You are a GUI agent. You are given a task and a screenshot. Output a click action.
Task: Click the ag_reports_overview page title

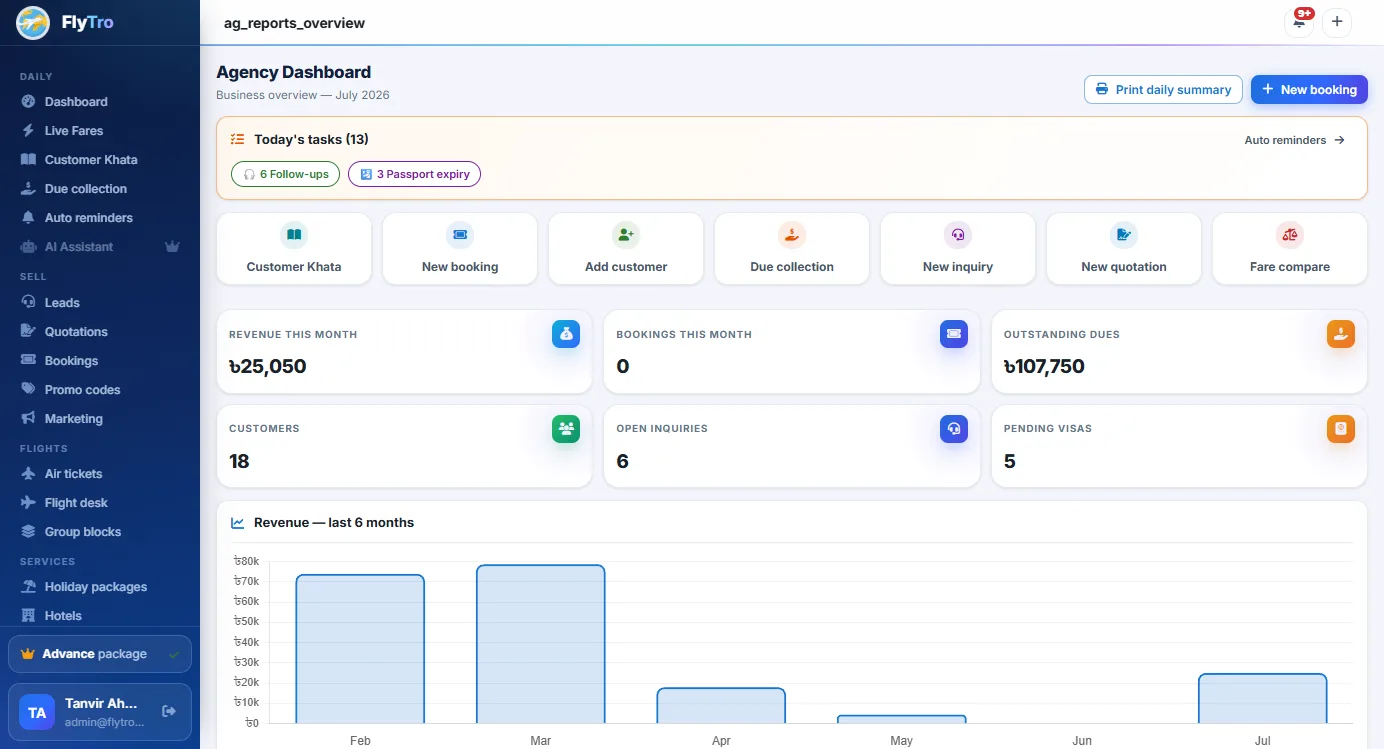coord(294,23)
